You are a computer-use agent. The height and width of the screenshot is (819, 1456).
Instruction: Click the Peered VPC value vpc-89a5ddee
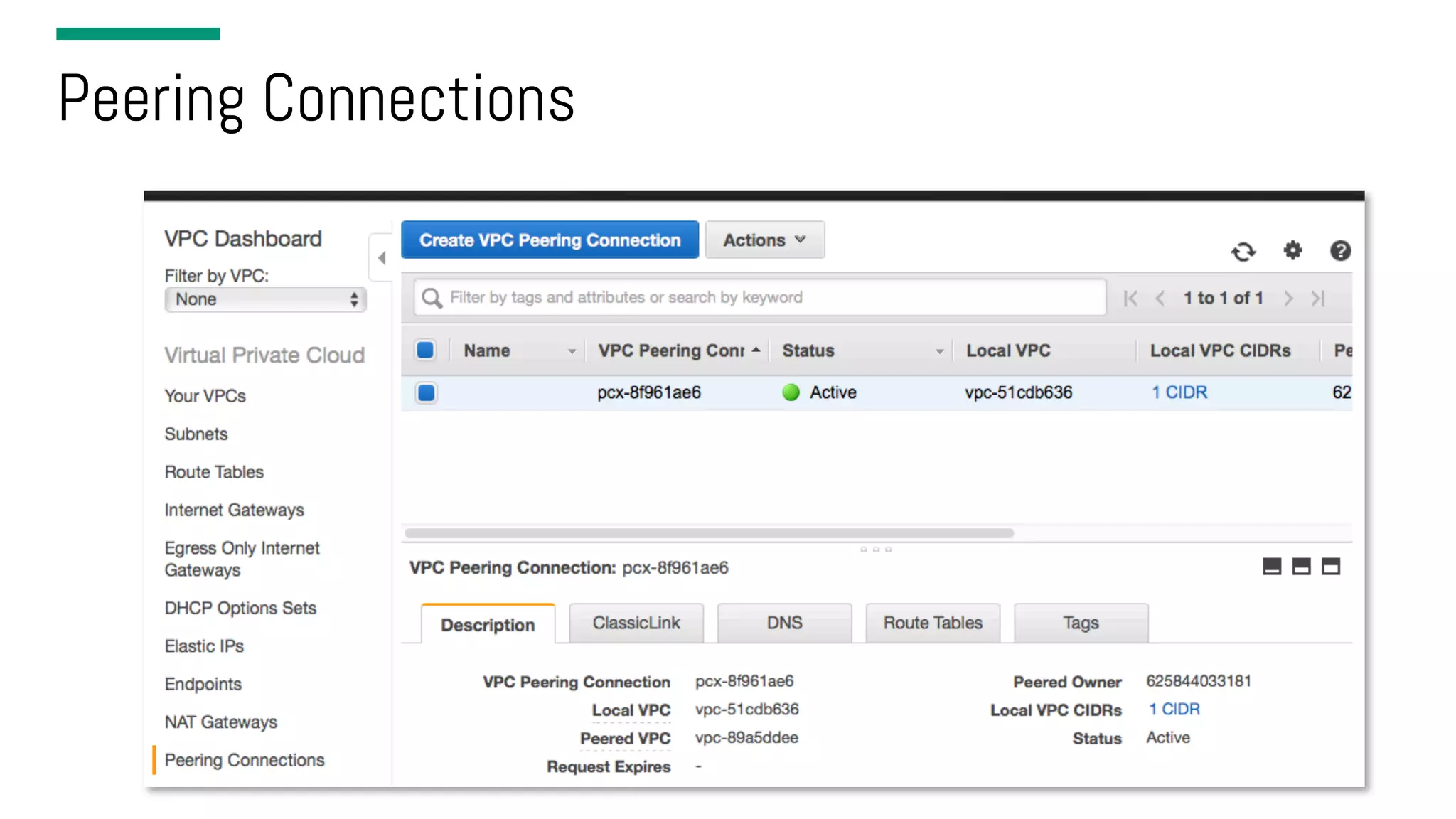coord(746,737)
